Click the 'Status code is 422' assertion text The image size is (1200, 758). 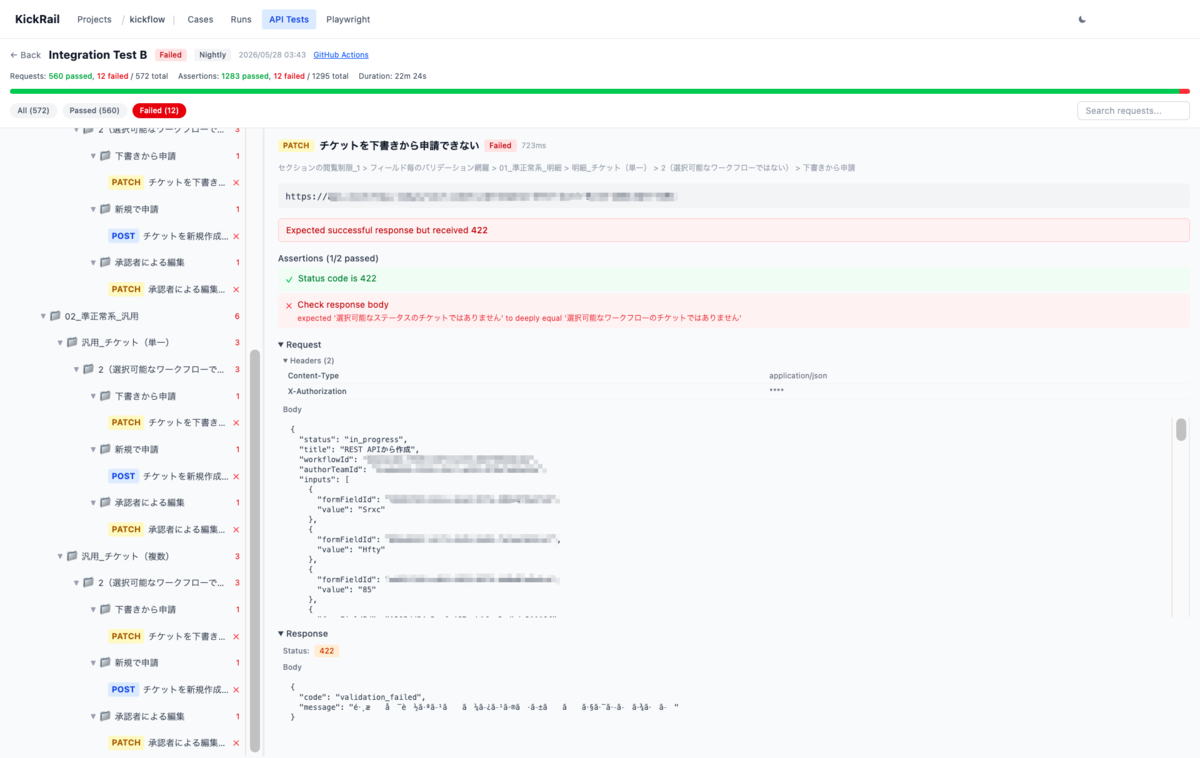337,279
